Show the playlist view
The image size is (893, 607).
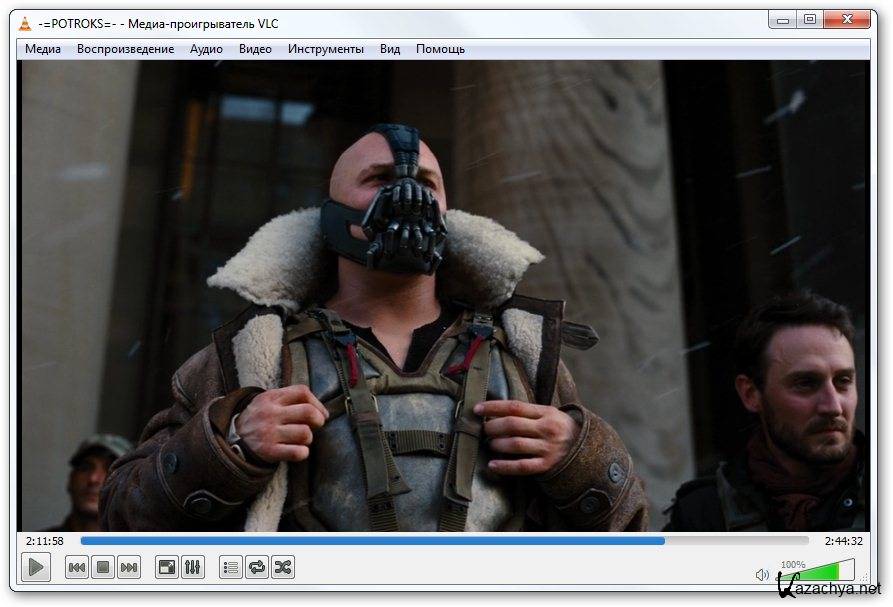tap(231, 568)
